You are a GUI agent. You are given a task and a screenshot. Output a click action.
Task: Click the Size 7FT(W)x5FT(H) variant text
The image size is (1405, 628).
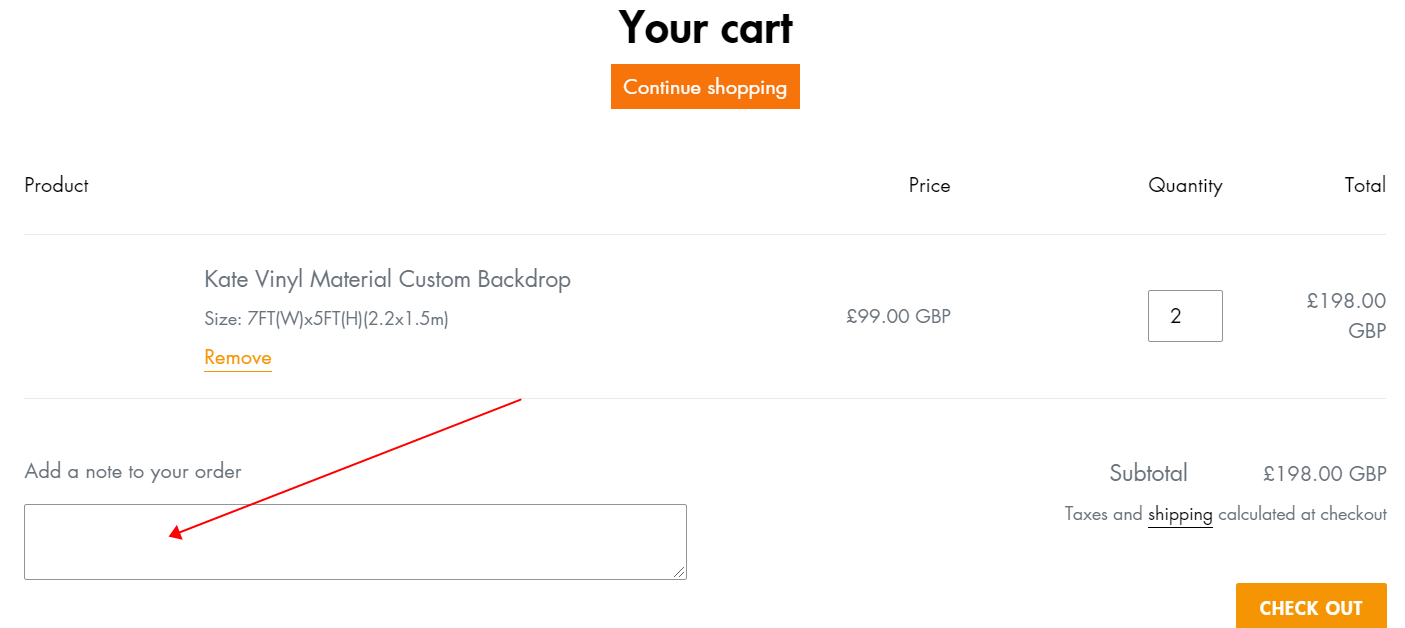(x=326, y=320)
